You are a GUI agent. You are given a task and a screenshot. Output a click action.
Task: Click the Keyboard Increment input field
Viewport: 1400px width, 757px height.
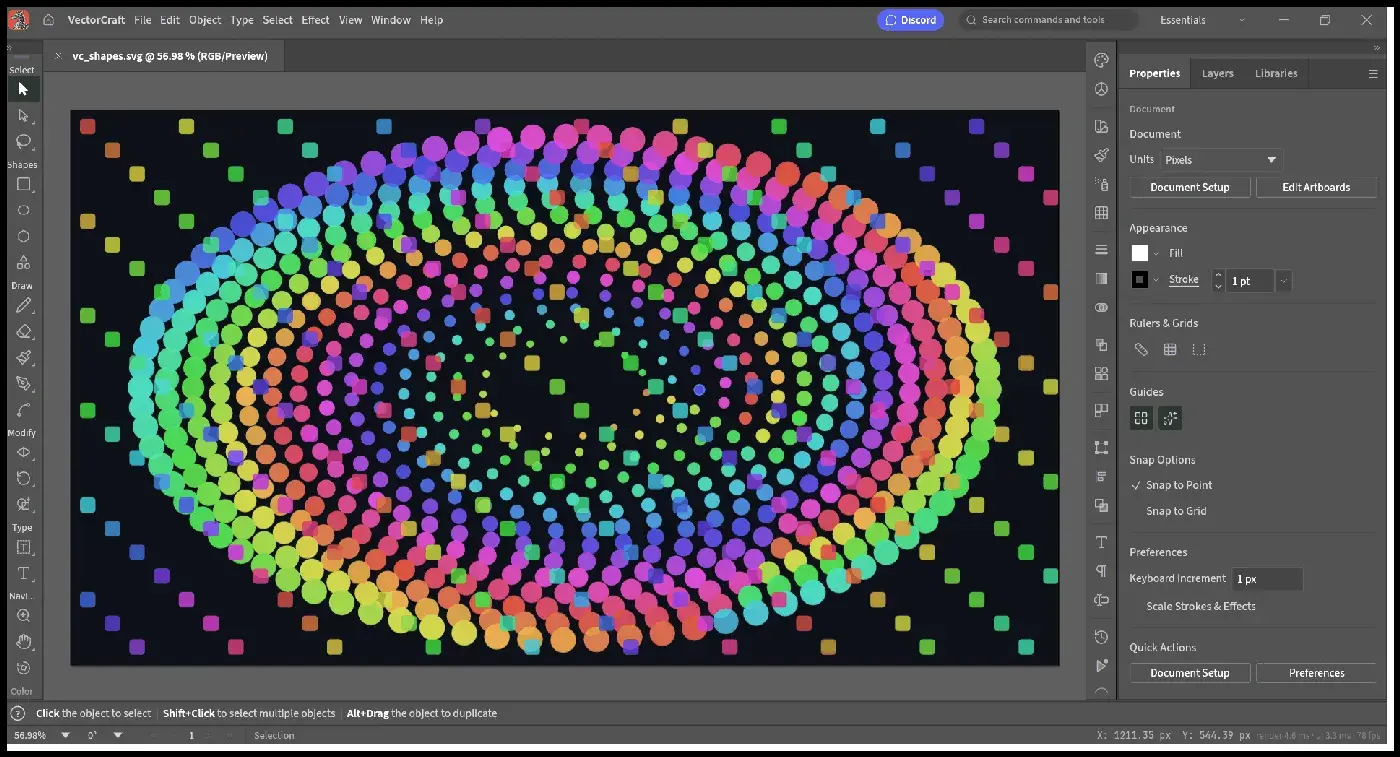(x=1267, y=579)
